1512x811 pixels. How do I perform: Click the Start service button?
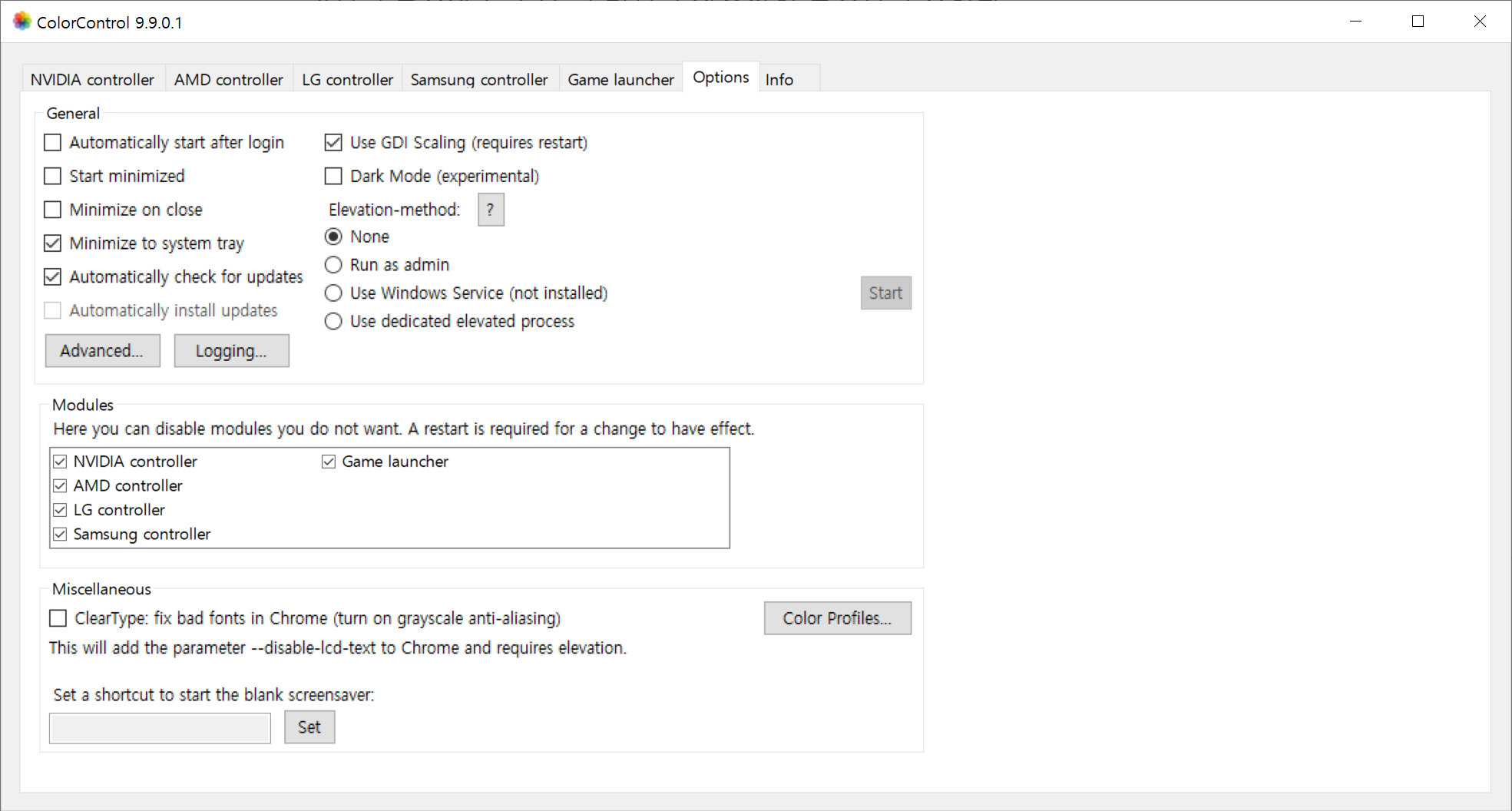(x=886, y=293)
